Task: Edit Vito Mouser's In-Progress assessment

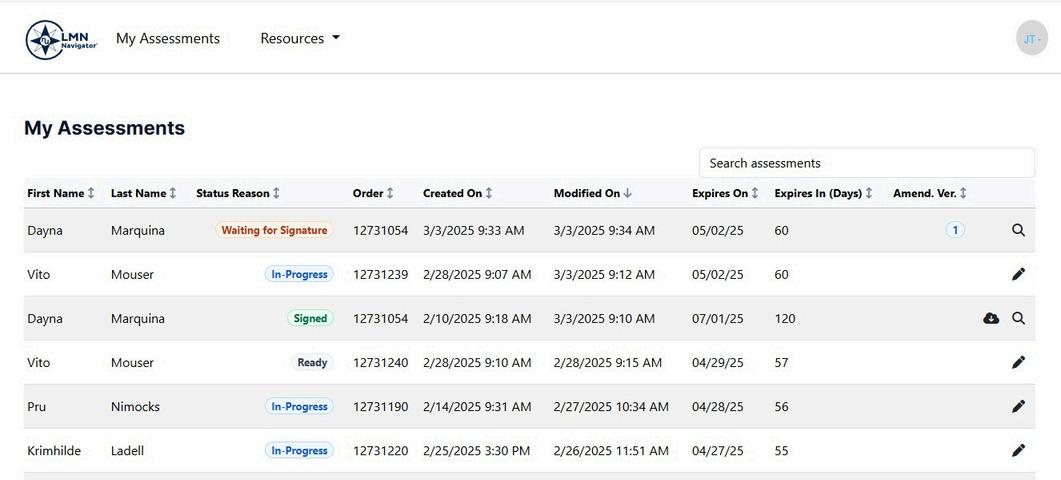Action: [1018, 274]
